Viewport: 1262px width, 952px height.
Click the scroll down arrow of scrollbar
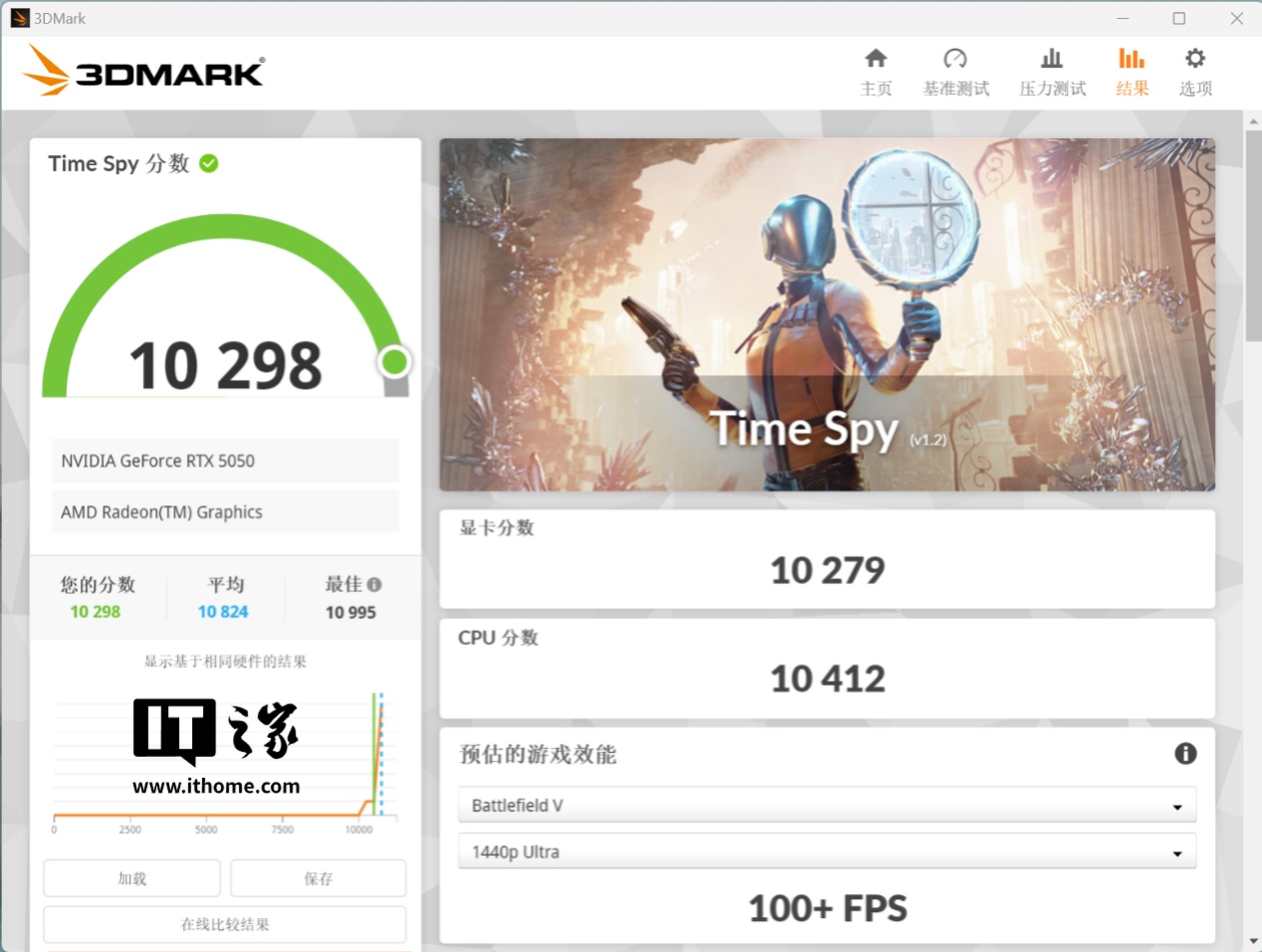(x=1253, y=941)
